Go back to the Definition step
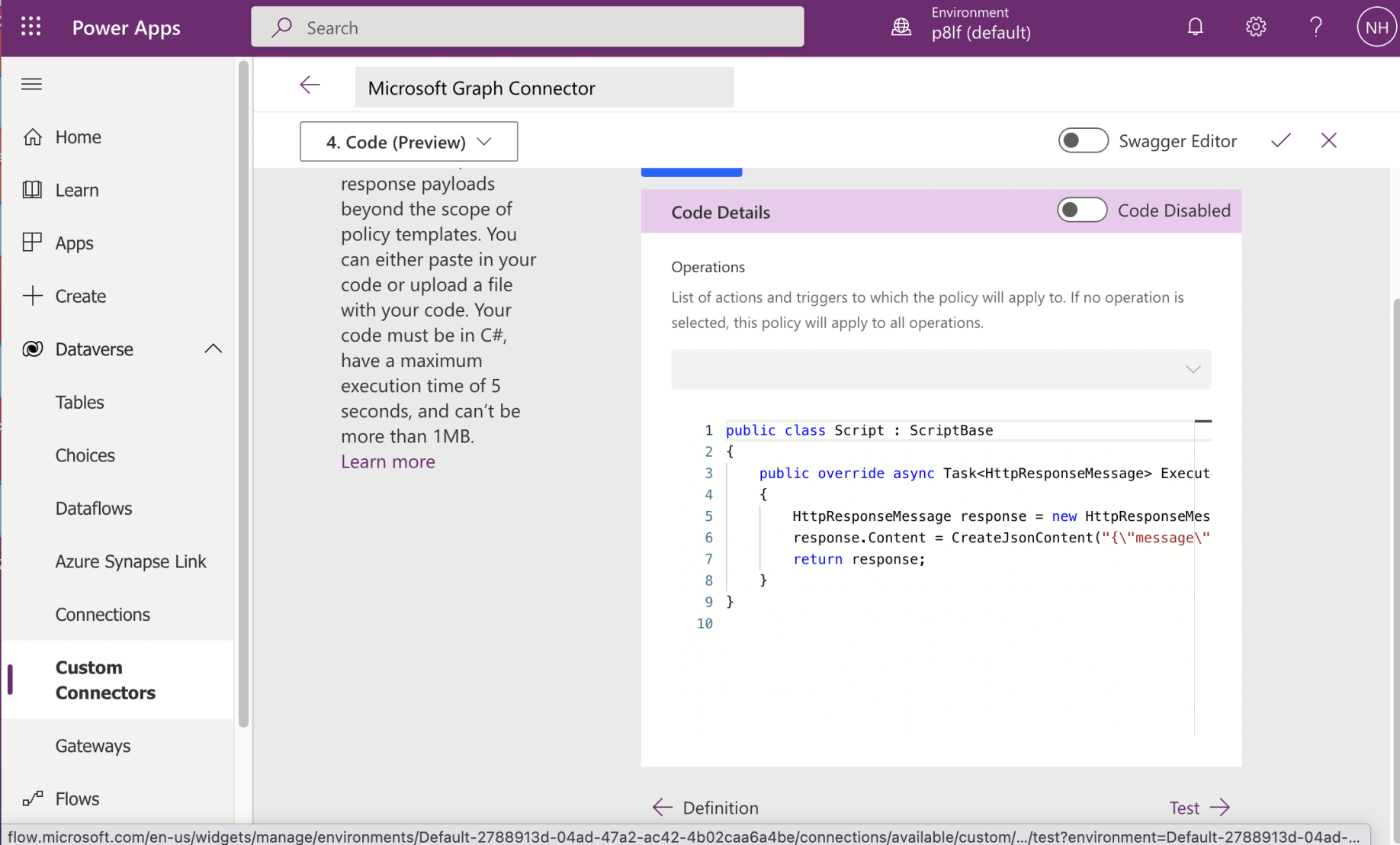The image size is (1400, 845). click(706, 808)
